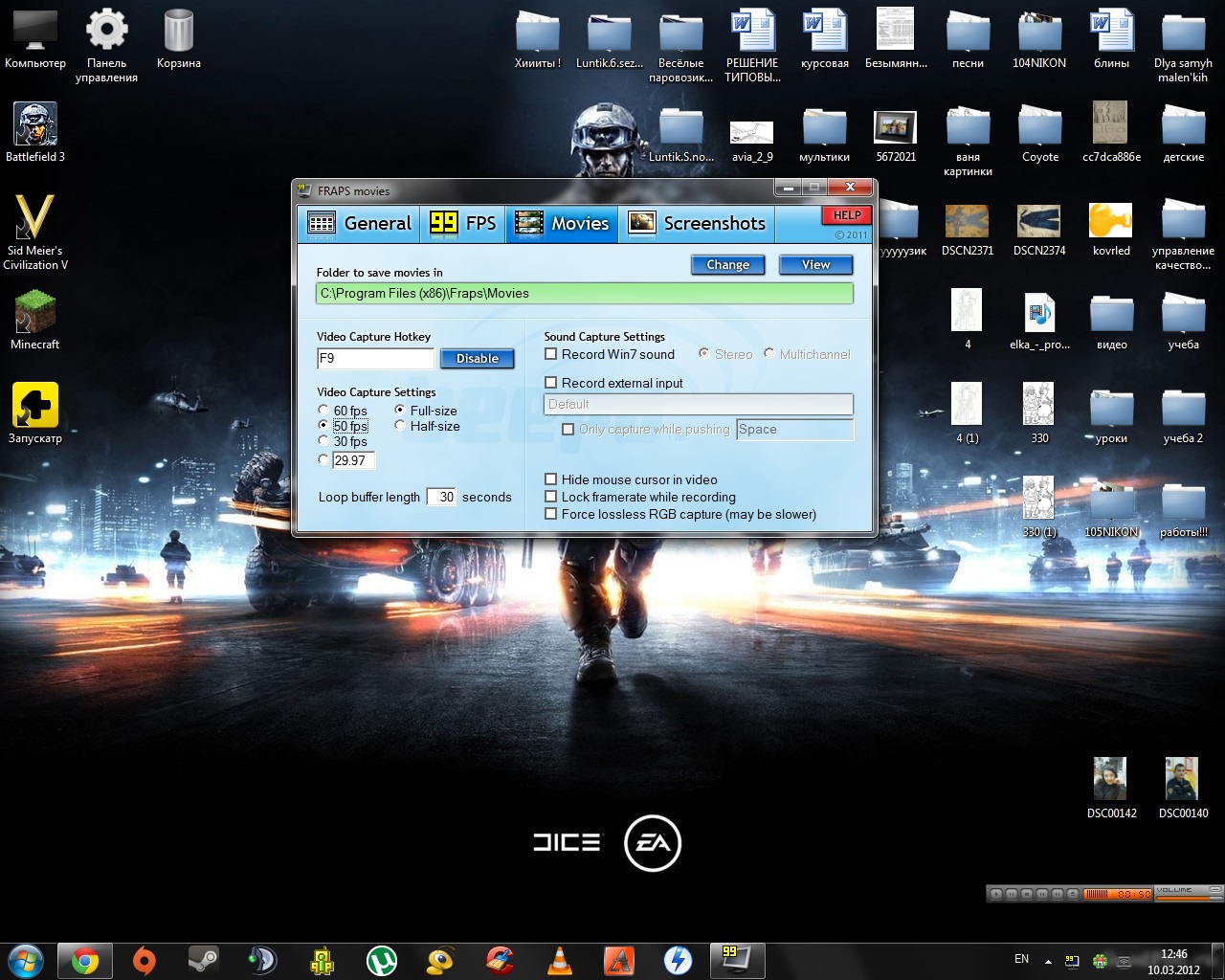Switch to the General tab
The width and height of the screenshot is (1225, 980).
pyautogui.click(x=360, y=223)
